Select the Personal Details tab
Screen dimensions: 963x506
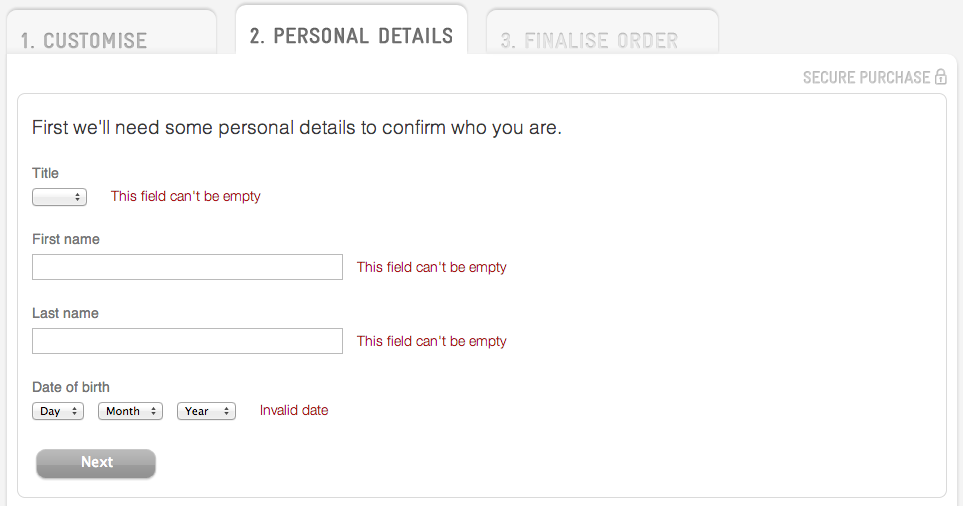[351, 36]
